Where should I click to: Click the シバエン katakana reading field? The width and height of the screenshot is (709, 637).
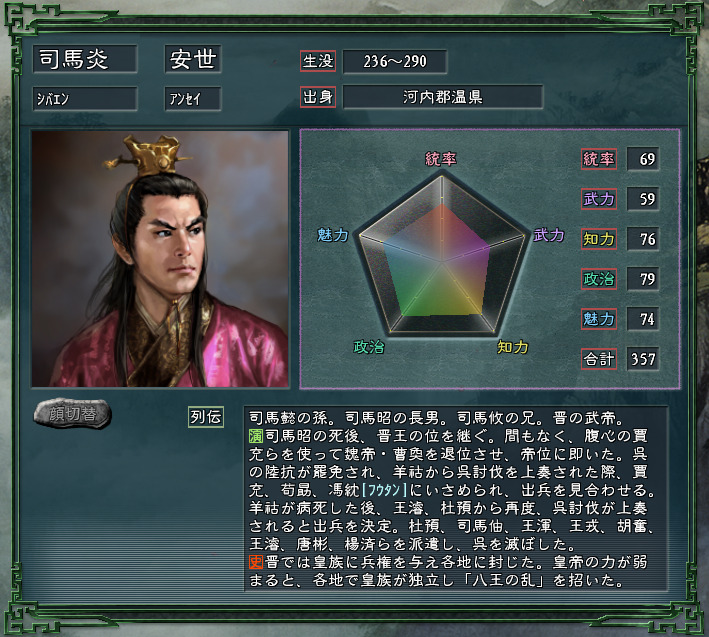(x=85, y=99)
